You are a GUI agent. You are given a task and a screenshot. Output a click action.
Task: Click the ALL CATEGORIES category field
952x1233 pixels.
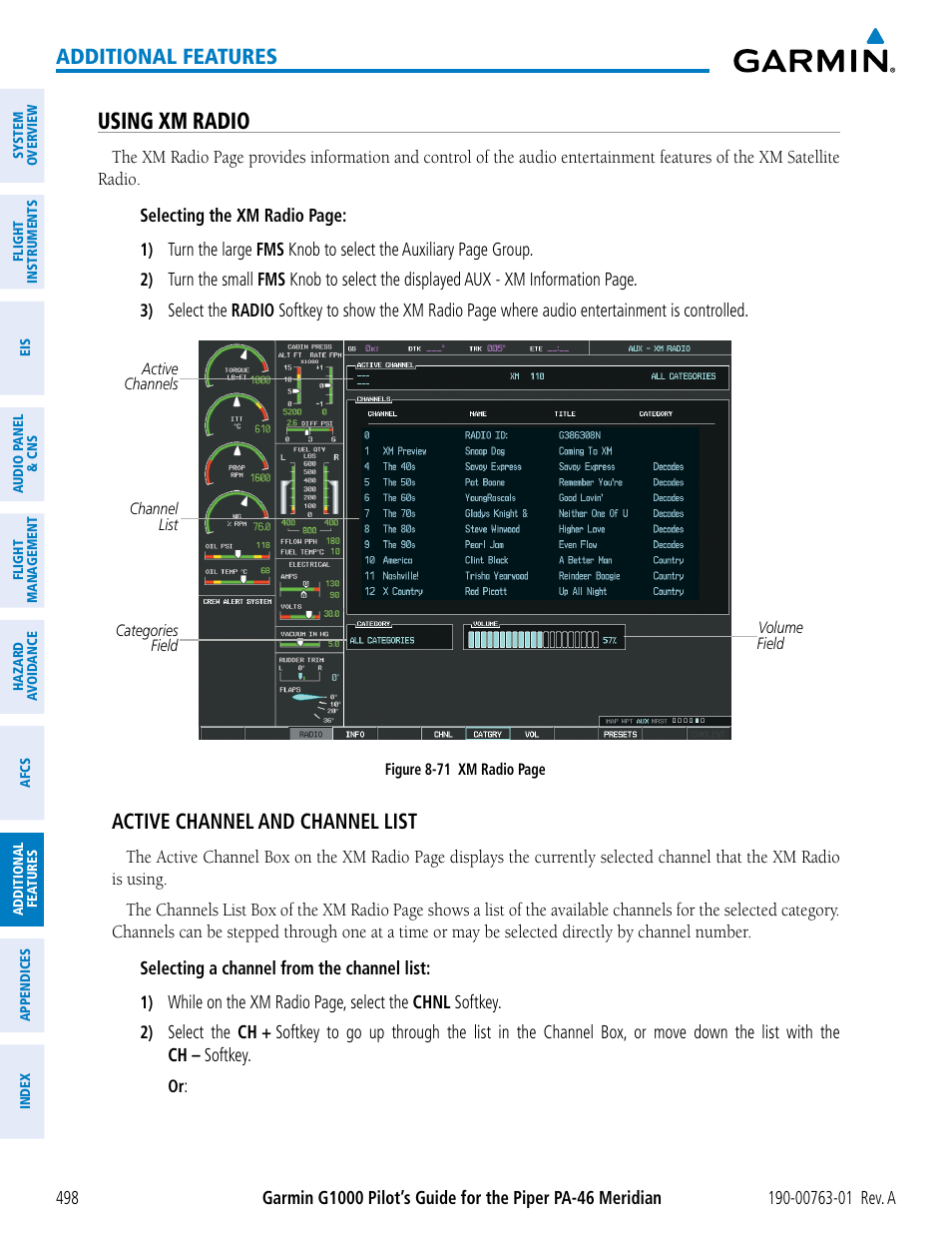coord(400,640)
